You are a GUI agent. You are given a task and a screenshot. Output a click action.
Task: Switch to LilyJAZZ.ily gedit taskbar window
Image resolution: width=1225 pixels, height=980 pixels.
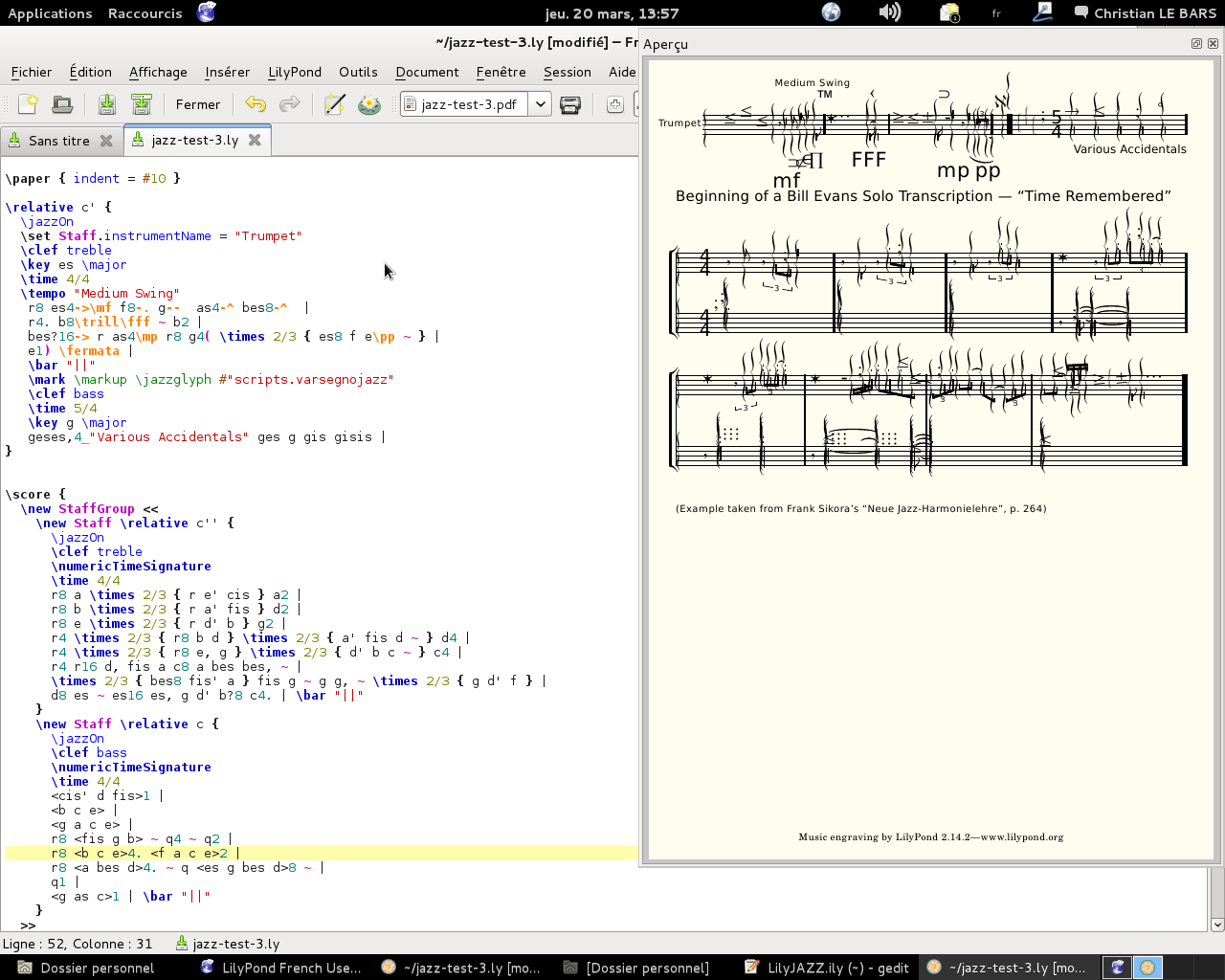click(827, 968)
